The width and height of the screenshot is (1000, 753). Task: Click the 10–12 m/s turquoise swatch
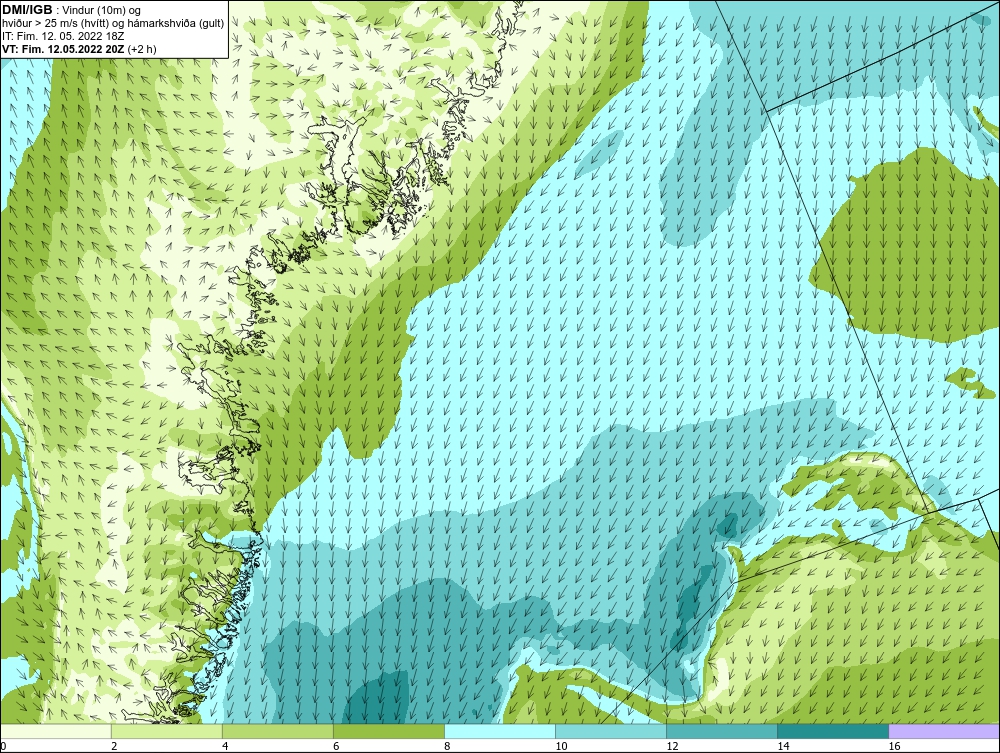[611, 731]
